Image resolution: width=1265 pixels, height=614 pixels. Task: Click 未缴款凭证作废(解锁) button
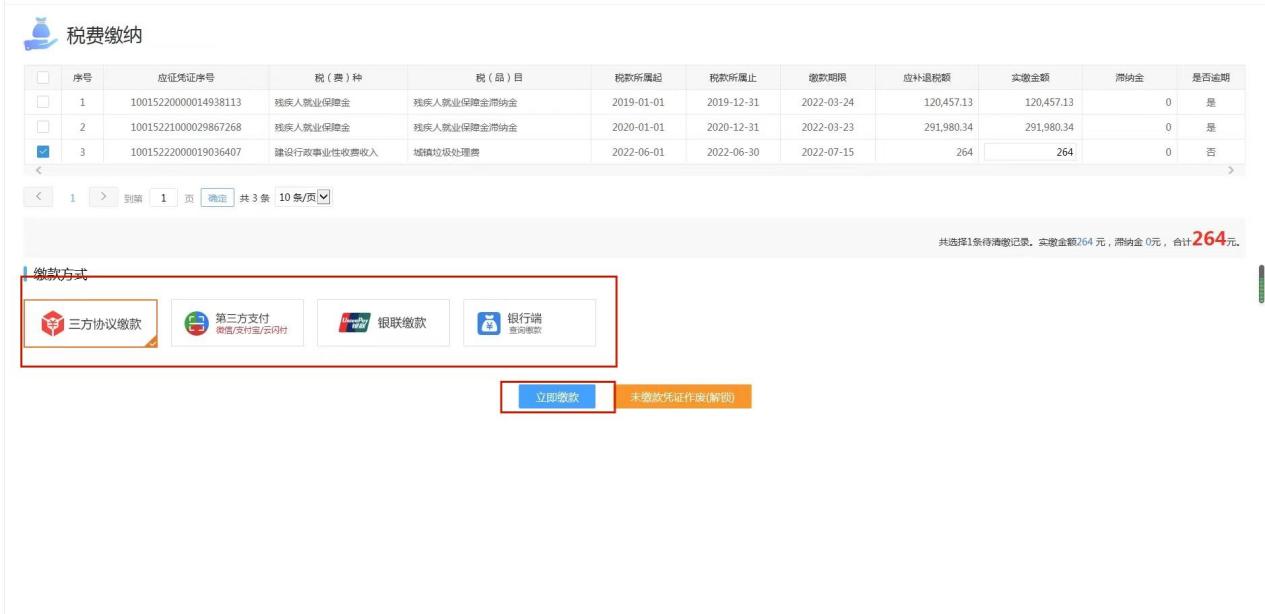click(x=682, y=397)
